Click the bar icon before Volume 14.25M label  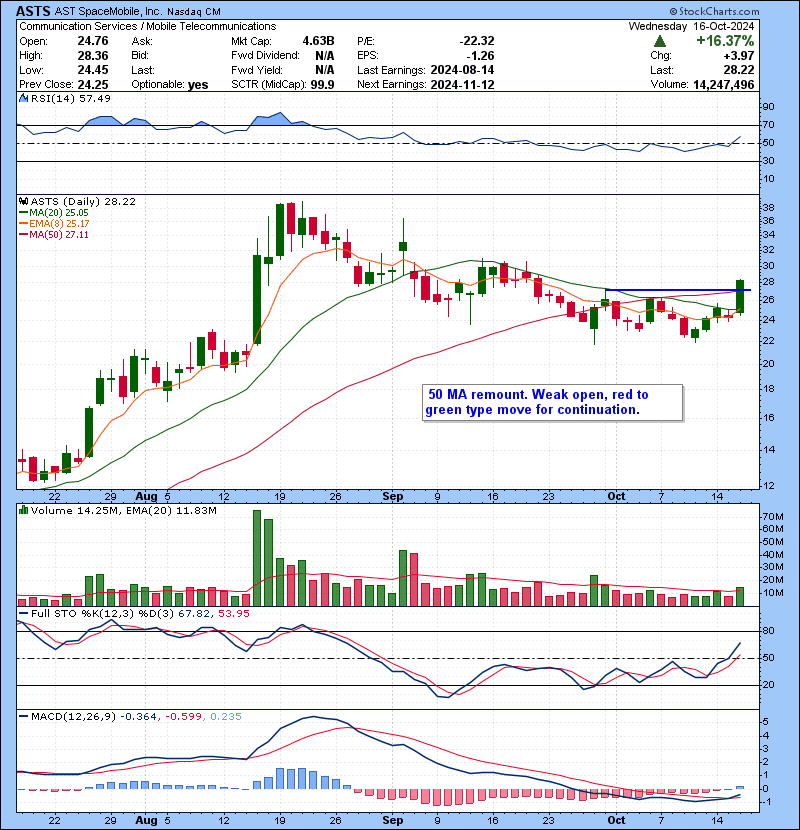point(23,510)
